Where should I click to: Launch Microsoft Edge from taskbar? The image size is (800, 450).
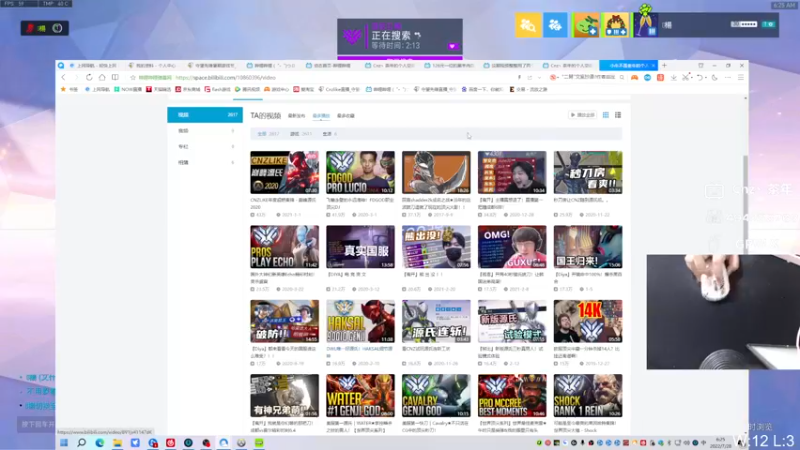click(x=99, y=442)
